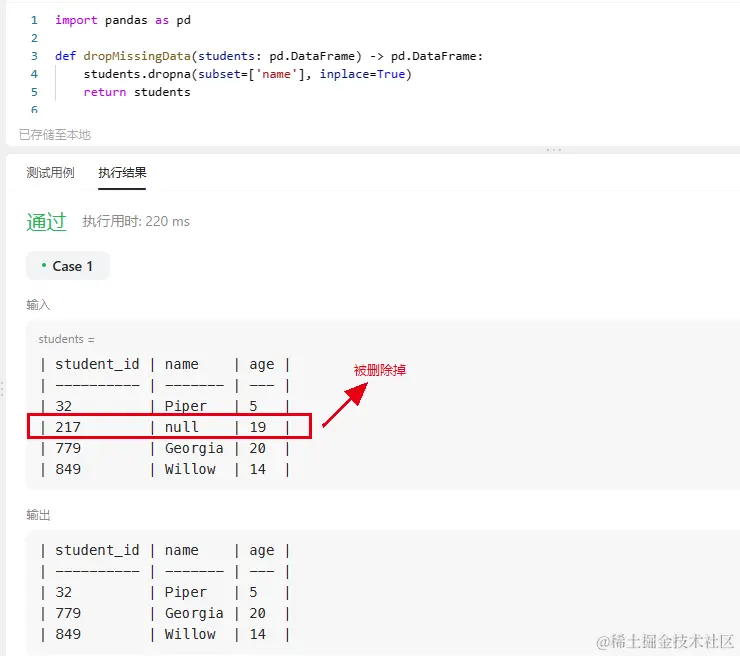740x656 pixels.
Task: Click the return students line
Action: pos(137,92)
